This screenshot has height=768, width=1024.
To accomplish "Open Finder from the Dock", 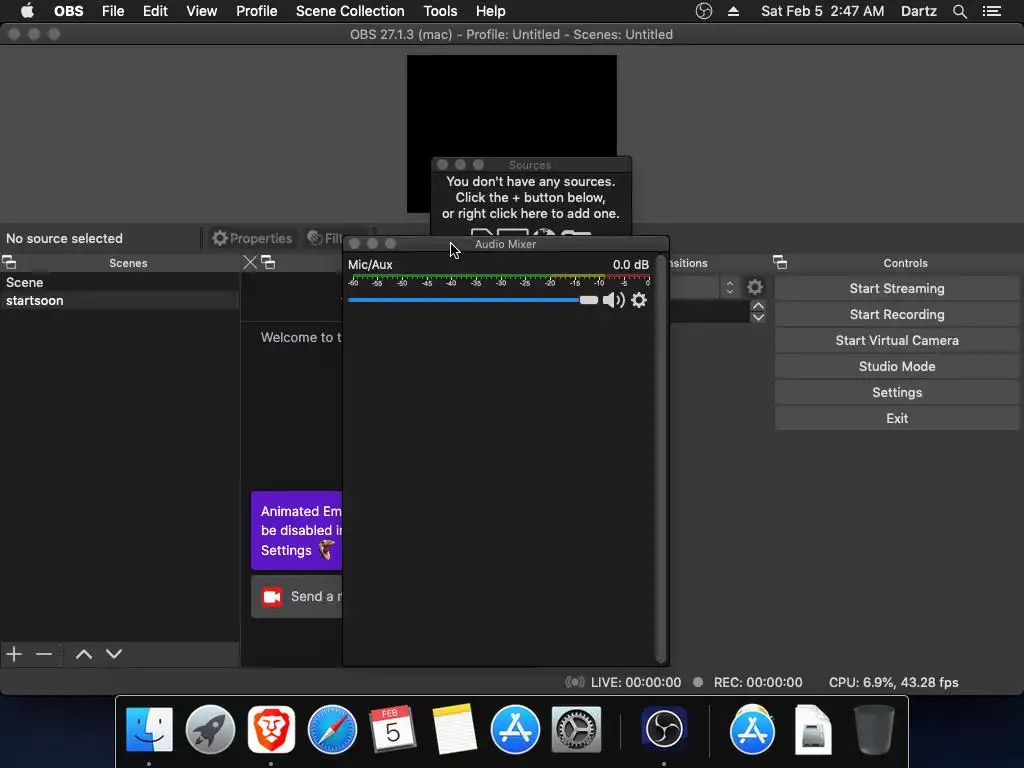I will [149, 729].
